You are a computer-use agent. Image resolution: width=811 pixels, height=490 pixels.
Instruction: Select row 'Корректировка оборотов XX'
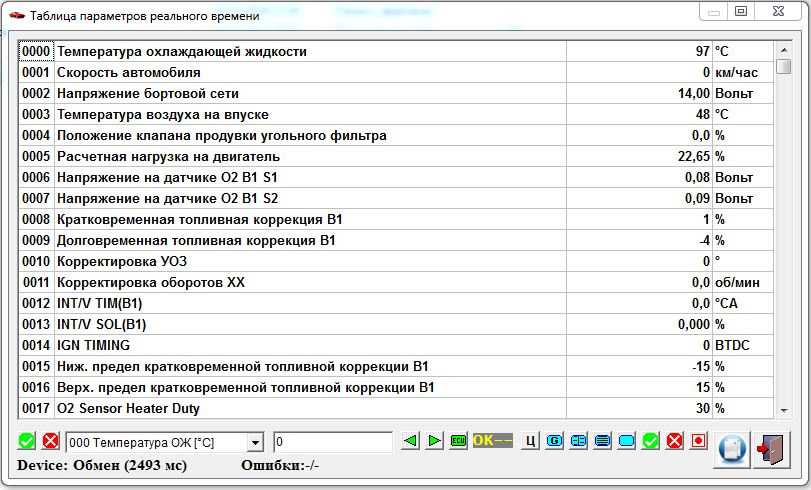click(396, 283)
